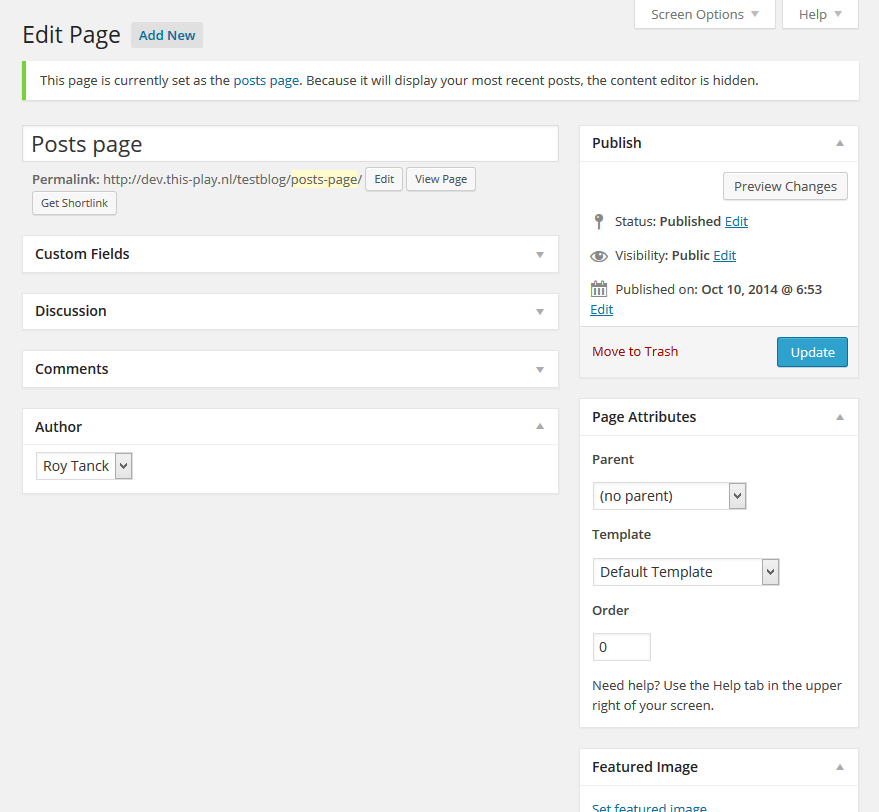This screenshot has width=879, height=812.
Task: Click the blue Update button
Action: point(812,352)
